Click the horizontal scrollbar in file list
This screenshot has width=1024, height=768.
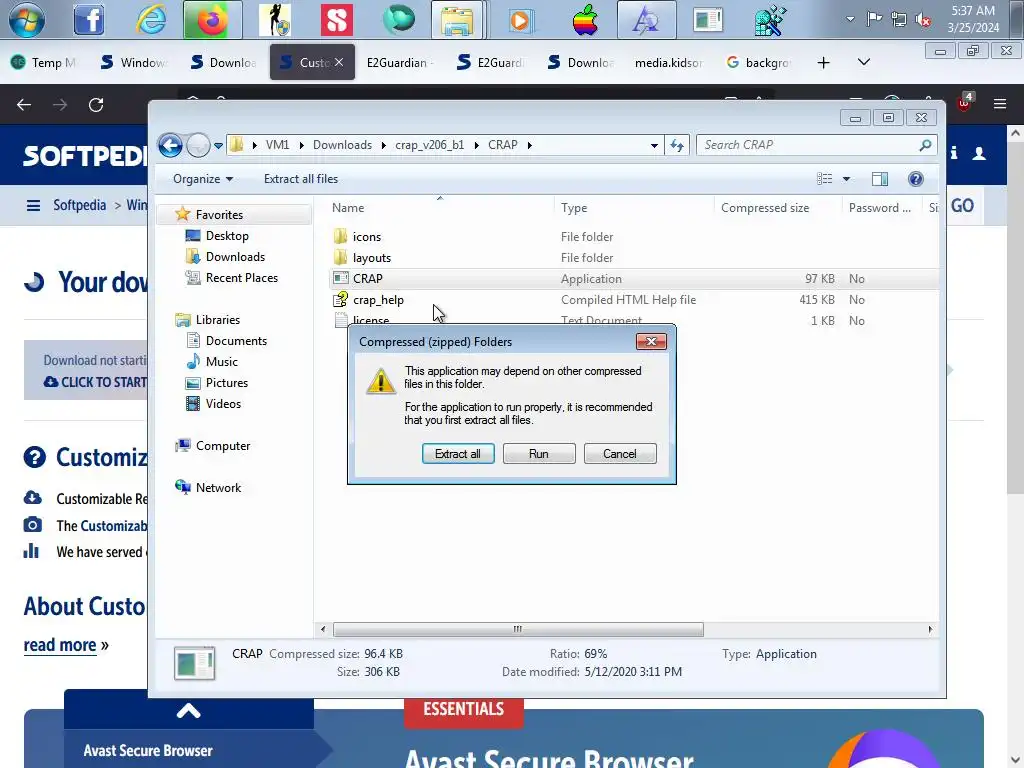[518, 630]
